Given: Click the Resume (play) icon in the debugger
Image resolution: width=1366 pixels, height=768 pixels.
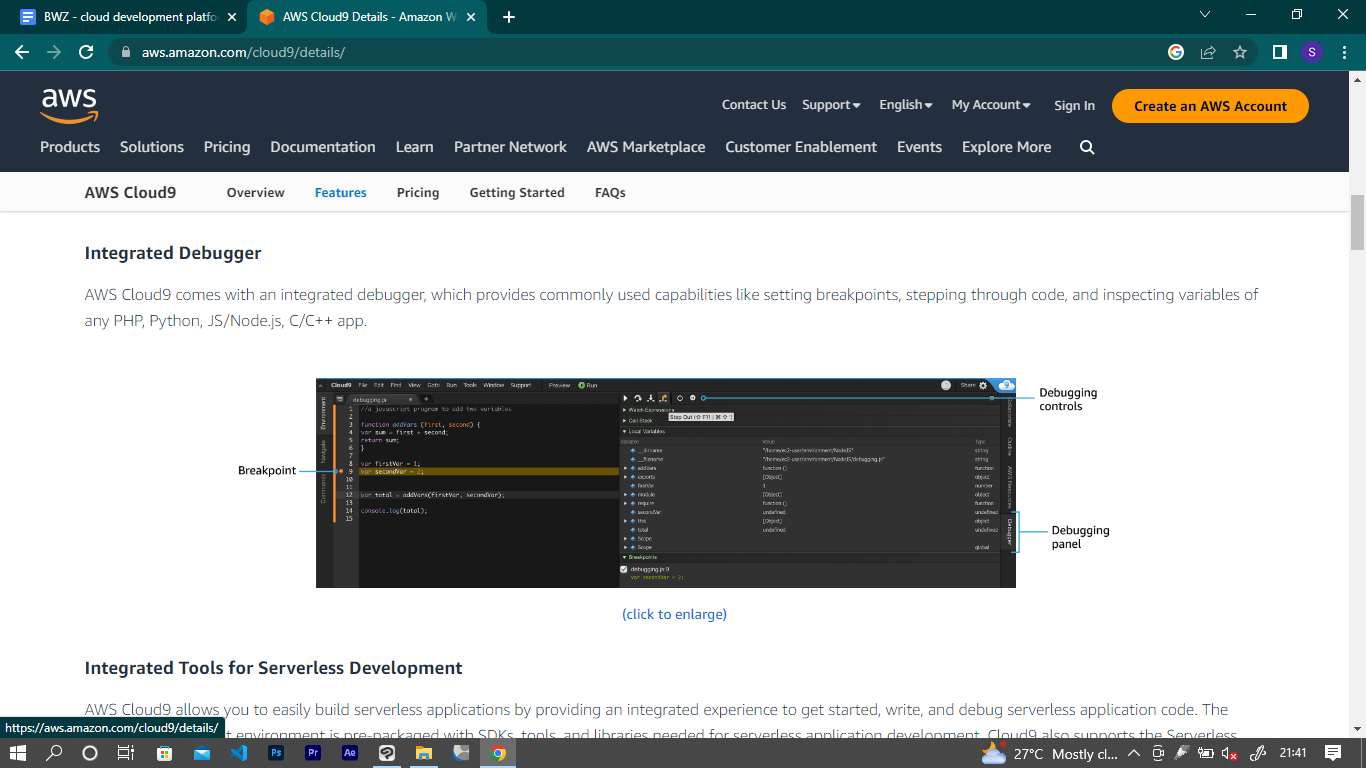Looking at the screenshot, I should click(625, 397).
